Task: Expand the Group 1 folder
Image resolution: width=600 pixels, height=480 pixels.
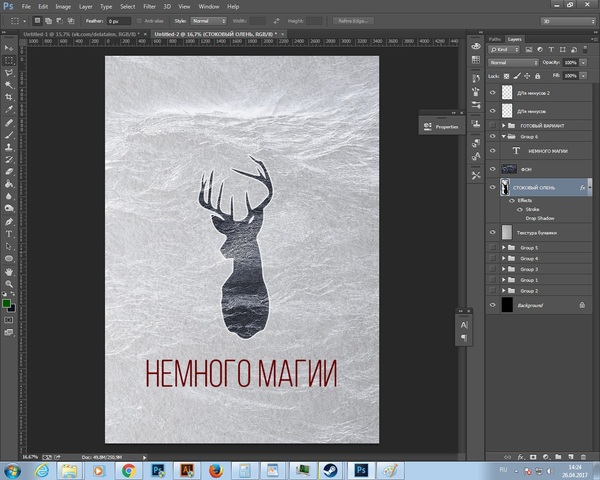Action: tap(503, 280)
